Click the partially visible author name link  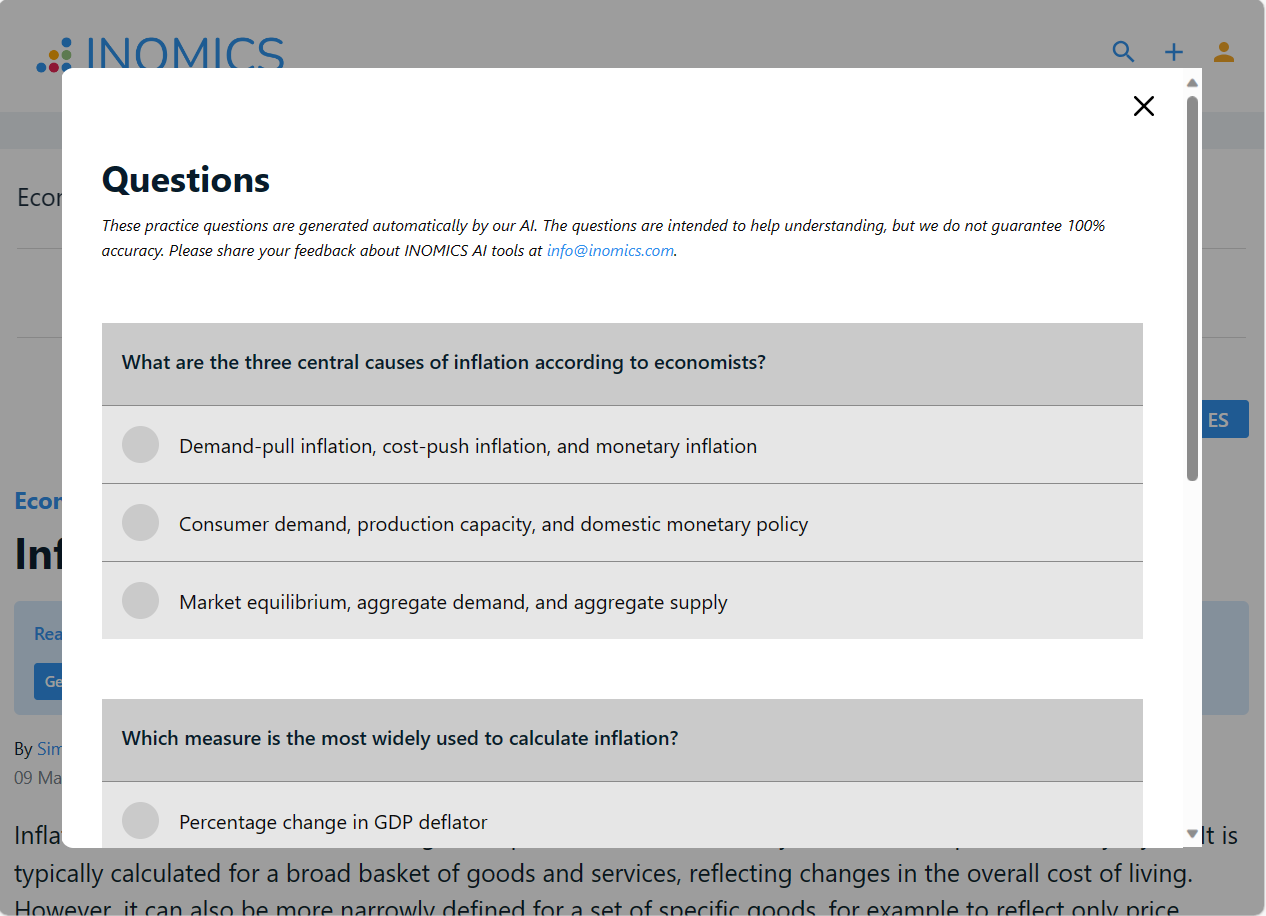pos(49,749)
